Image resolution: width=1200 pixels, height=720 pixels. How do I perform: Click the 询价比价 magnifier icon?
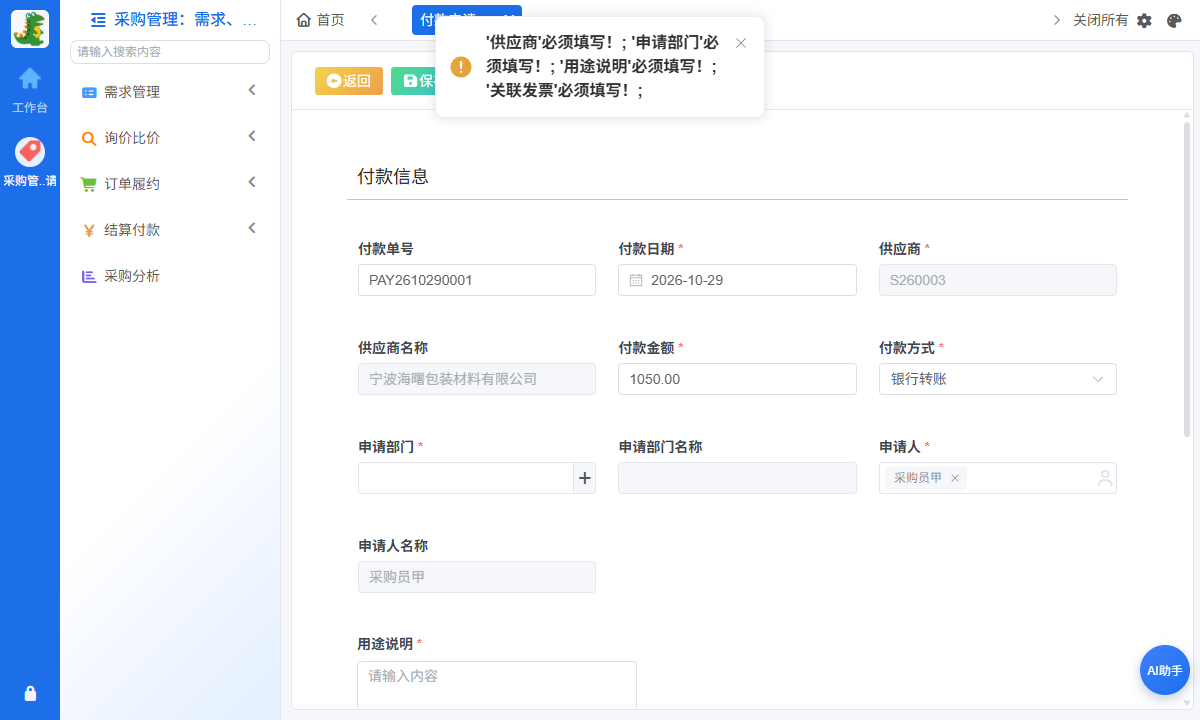coord(89,138)
